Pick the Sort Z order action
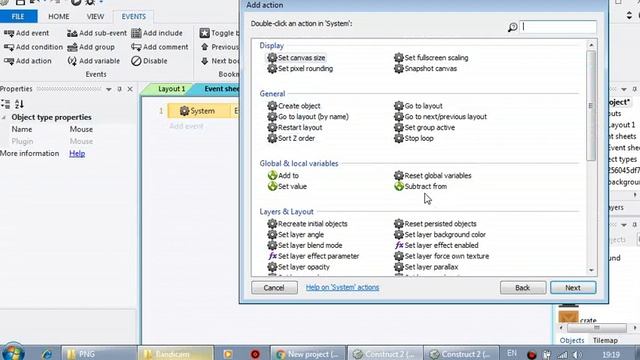Image resolution: width=640 pixels, height=360 pixels. (291, 138)
